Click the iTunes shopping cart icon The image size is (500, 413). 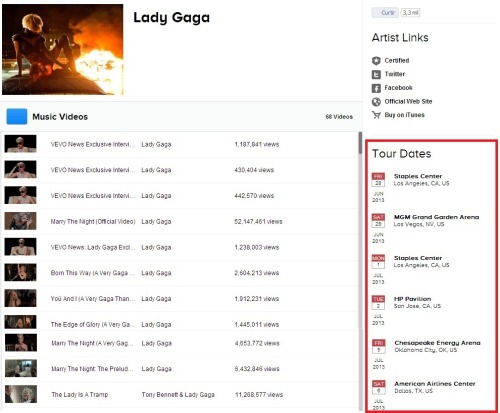(x=376, y=115)
